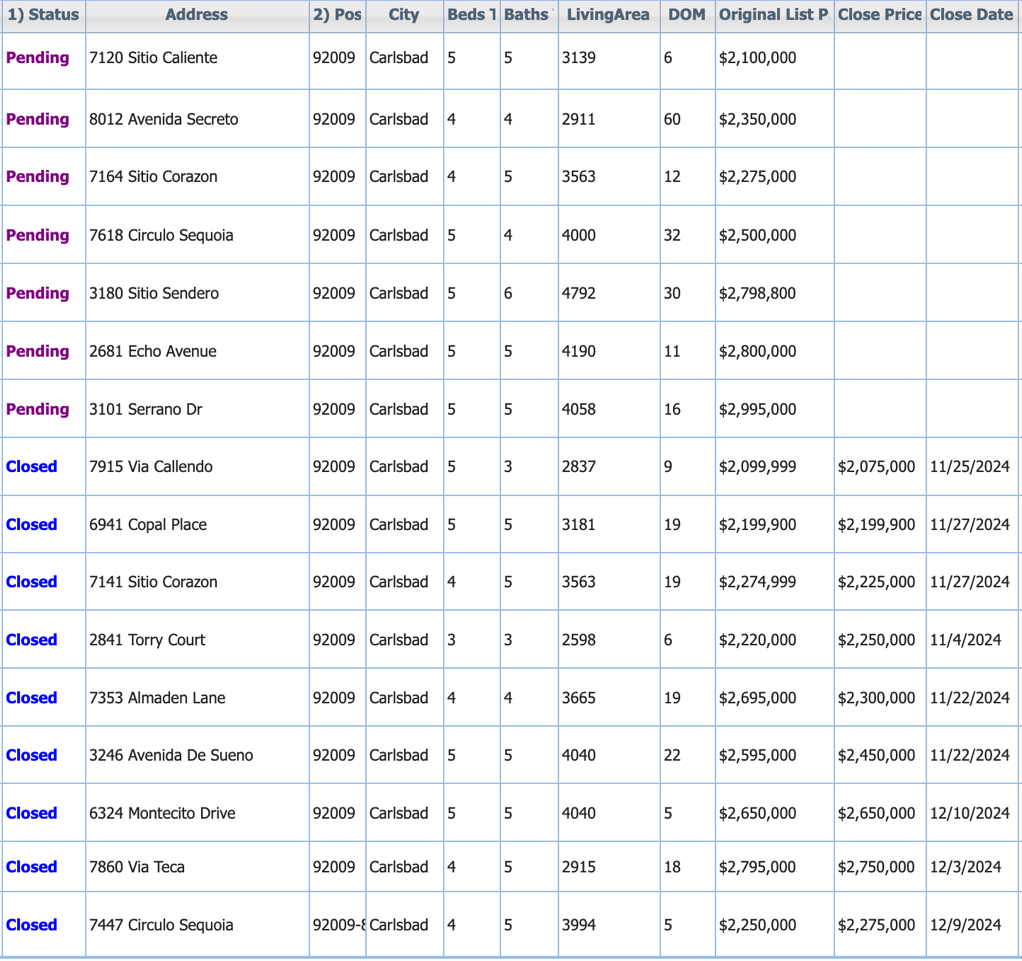Screen dimensions: 1022x961
Task: Click close price $2,275,000
Action: click(x=876, y=925)
